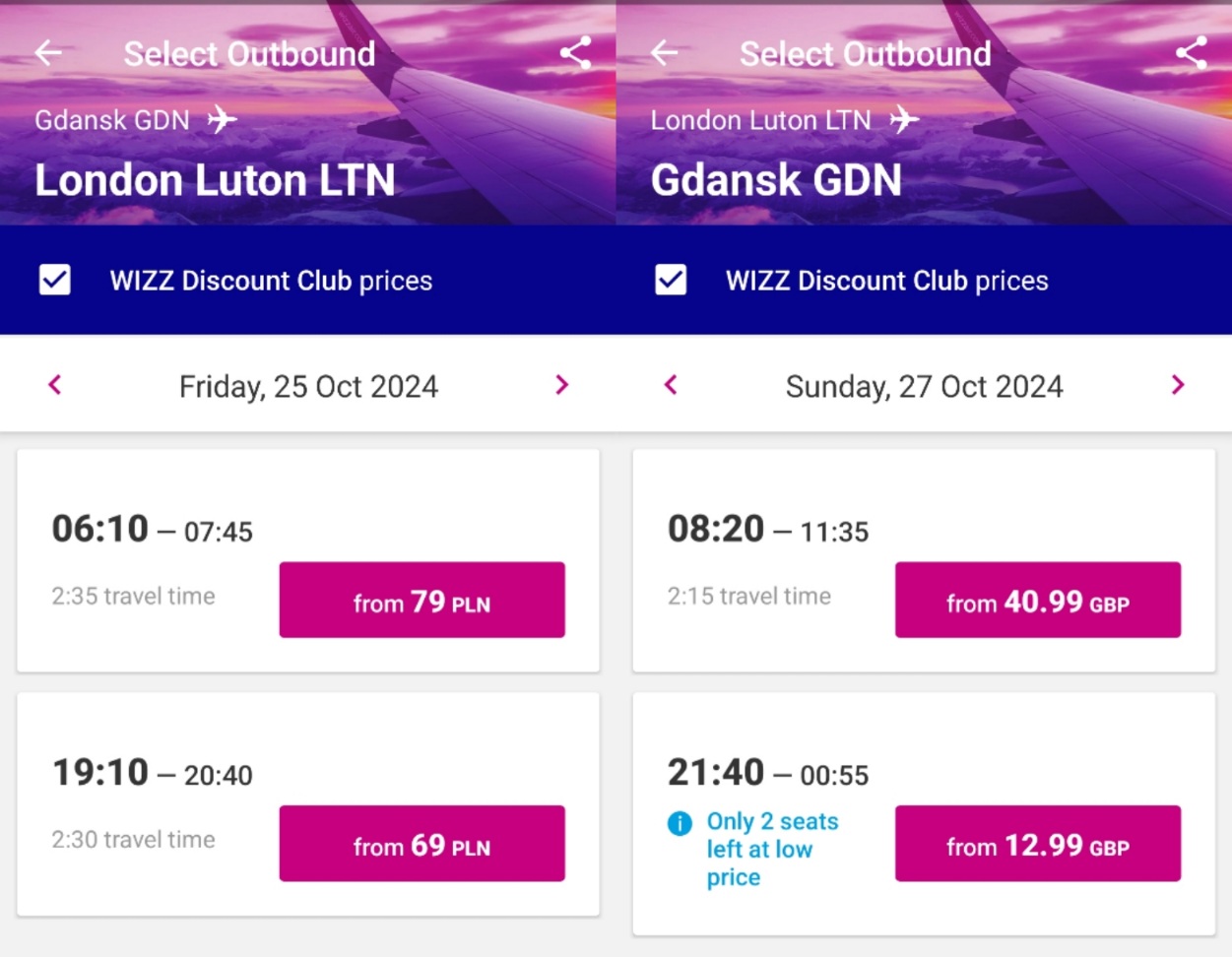Select the from 79 PLN fare
Image resolution: width=1232 pixels, height=957 pixels.
click(x=422, y=600)
